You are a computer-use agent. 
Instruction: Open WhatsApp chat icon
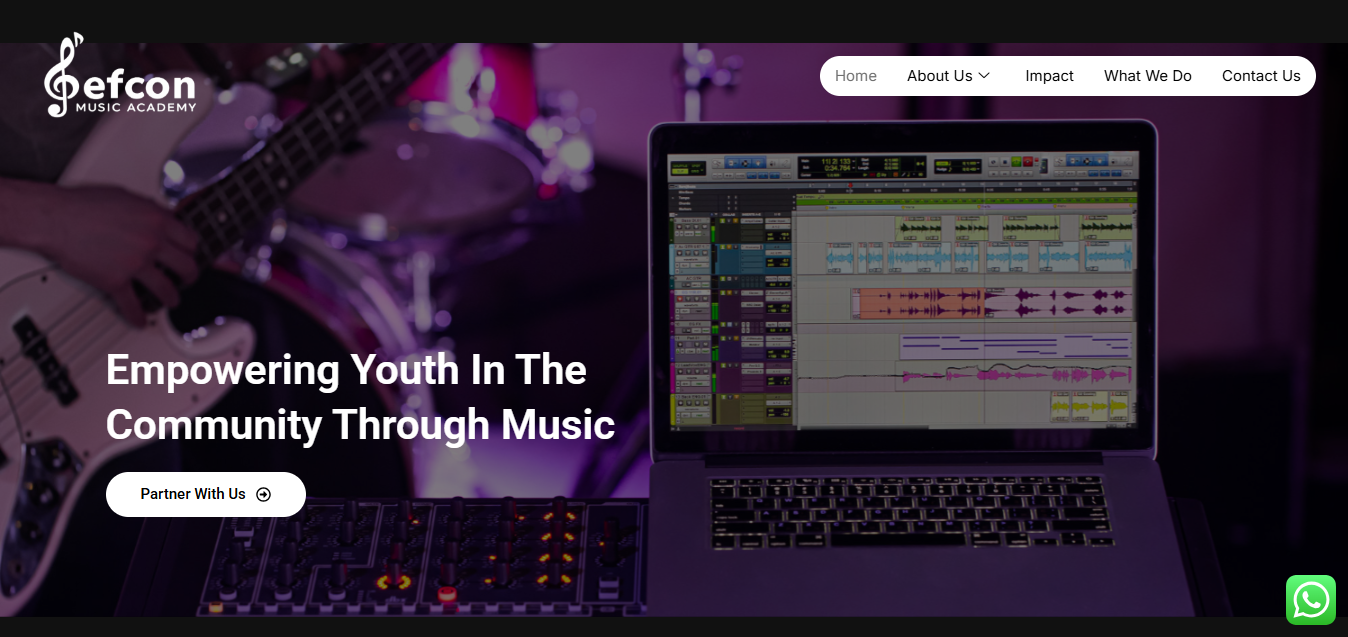[x=1311, y=600]
